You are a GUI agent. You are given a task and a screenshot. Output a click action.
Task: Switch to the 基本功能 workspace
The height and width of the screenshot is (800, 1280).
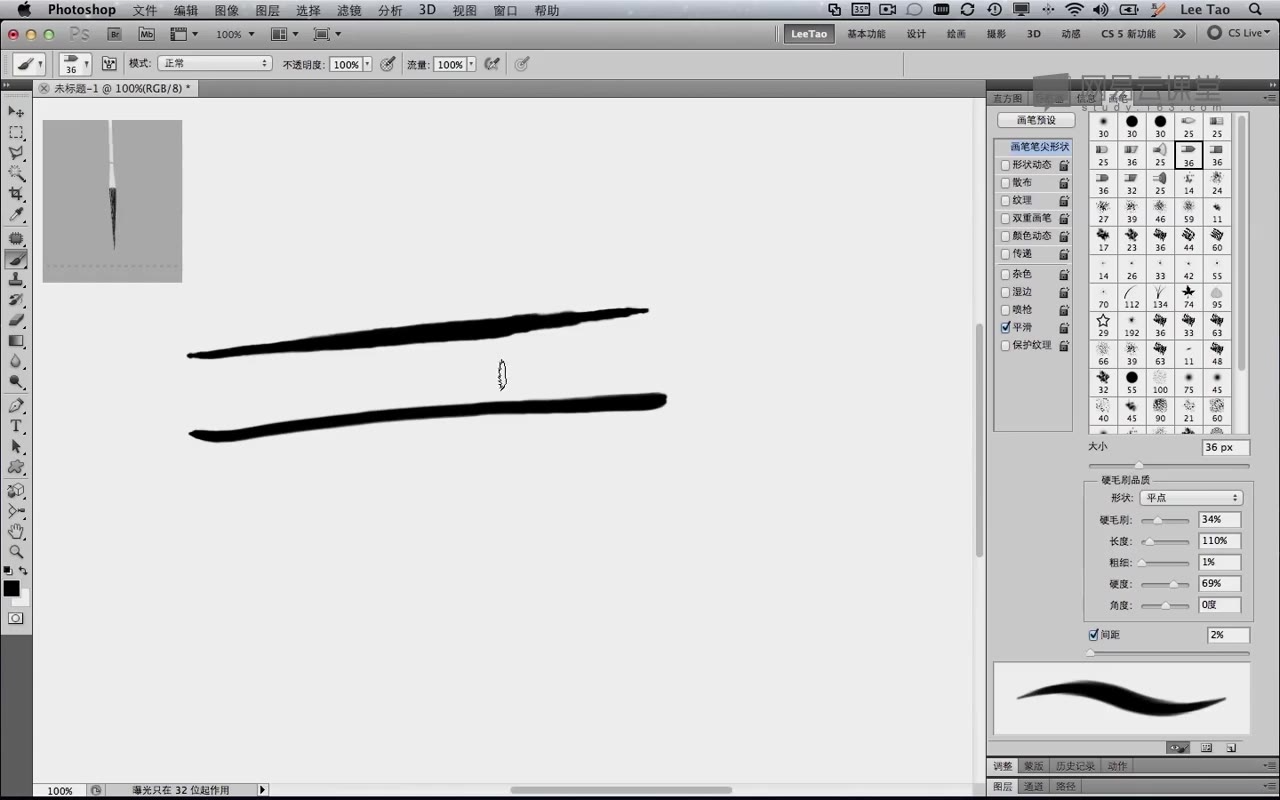tap(866, 34)
